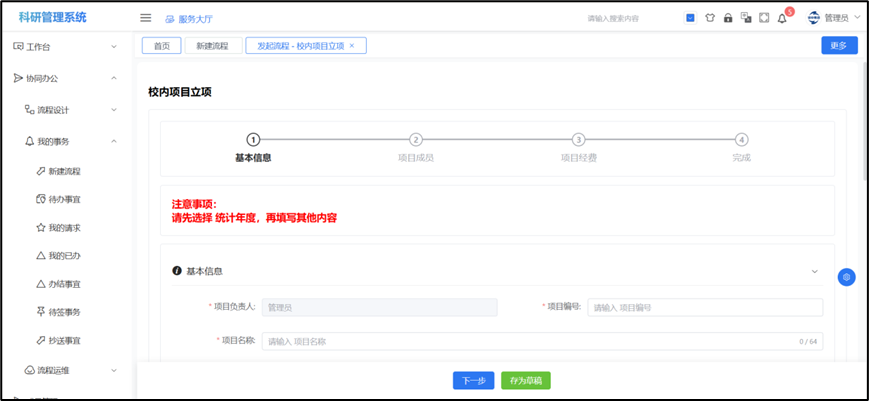Click the 下一步 button
Screen dimensions: 869x401
point(474,381)
